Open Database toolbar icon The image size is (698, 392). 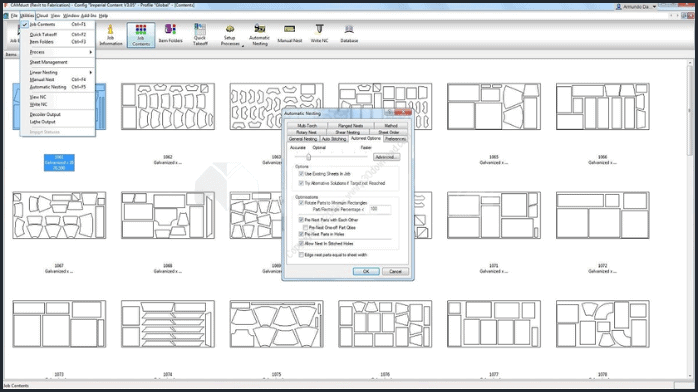pos(349,35)
